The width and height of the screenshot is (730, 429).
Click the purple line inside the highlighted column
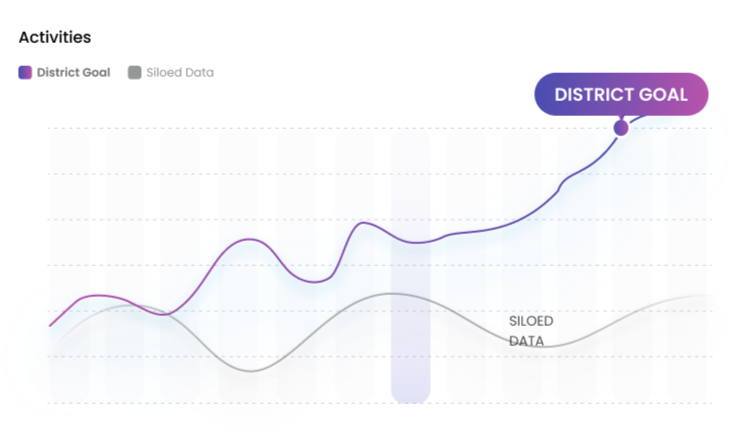(x=411, y=242)
